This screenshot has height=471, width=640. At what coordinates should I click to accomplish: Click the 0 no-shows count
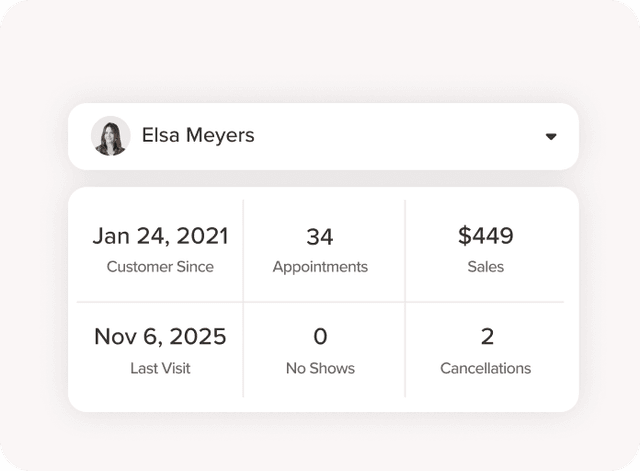[x=320, y=336]
